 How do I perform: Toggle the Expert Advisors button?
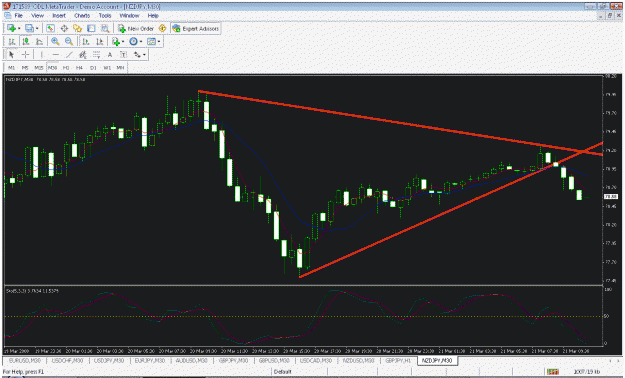pos(196,28)
